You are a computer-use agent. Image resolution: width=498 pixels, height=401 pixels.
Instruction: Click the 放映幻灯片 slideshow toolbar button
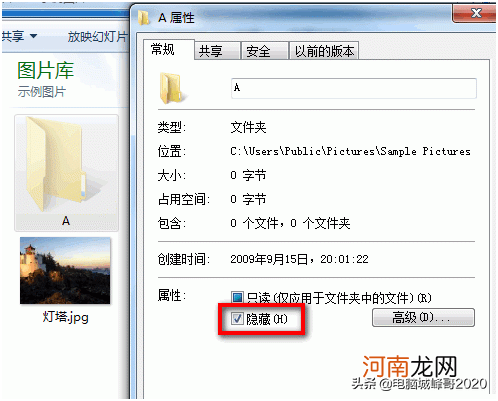[97, 36]
